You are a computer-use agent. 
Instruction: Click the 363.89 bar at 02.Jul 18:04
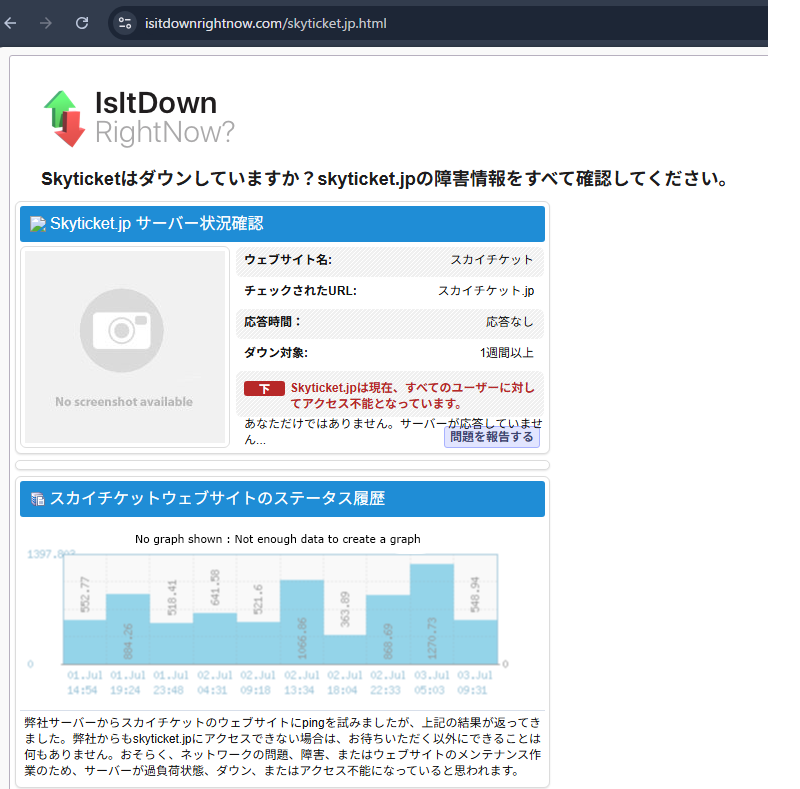pyautogui.click(x=345, y=650)
